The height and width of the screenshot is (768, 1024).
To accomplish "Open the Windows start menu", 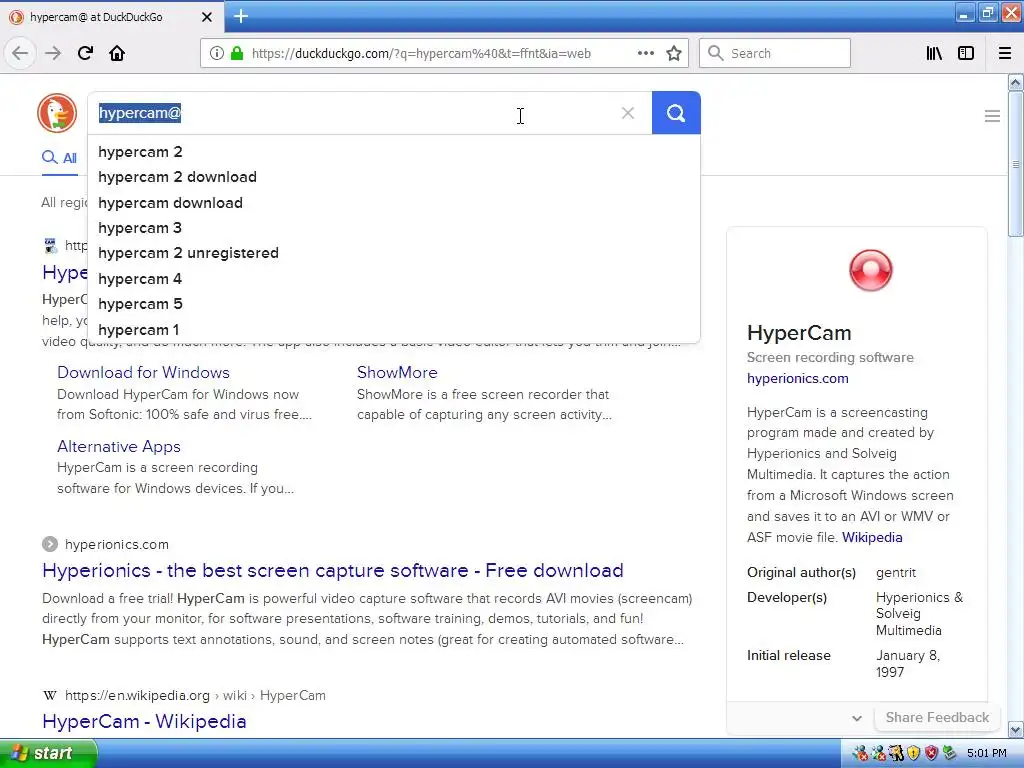I will click(x=48, y=754).
